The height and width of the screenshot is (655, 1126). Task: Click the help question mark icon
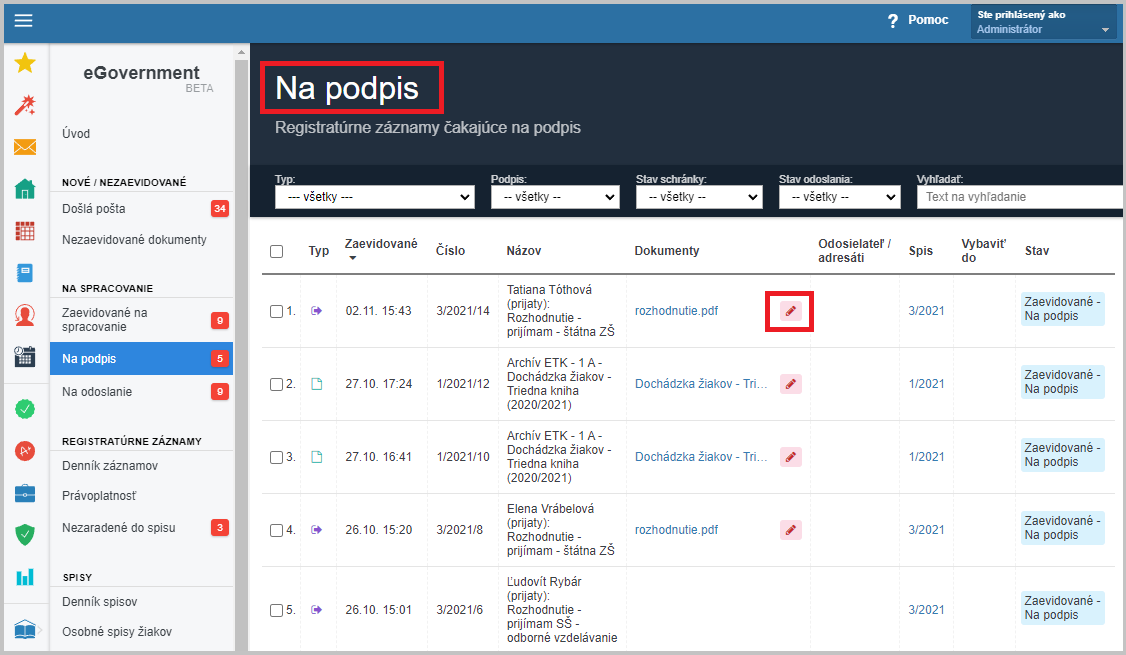(893, 21)
